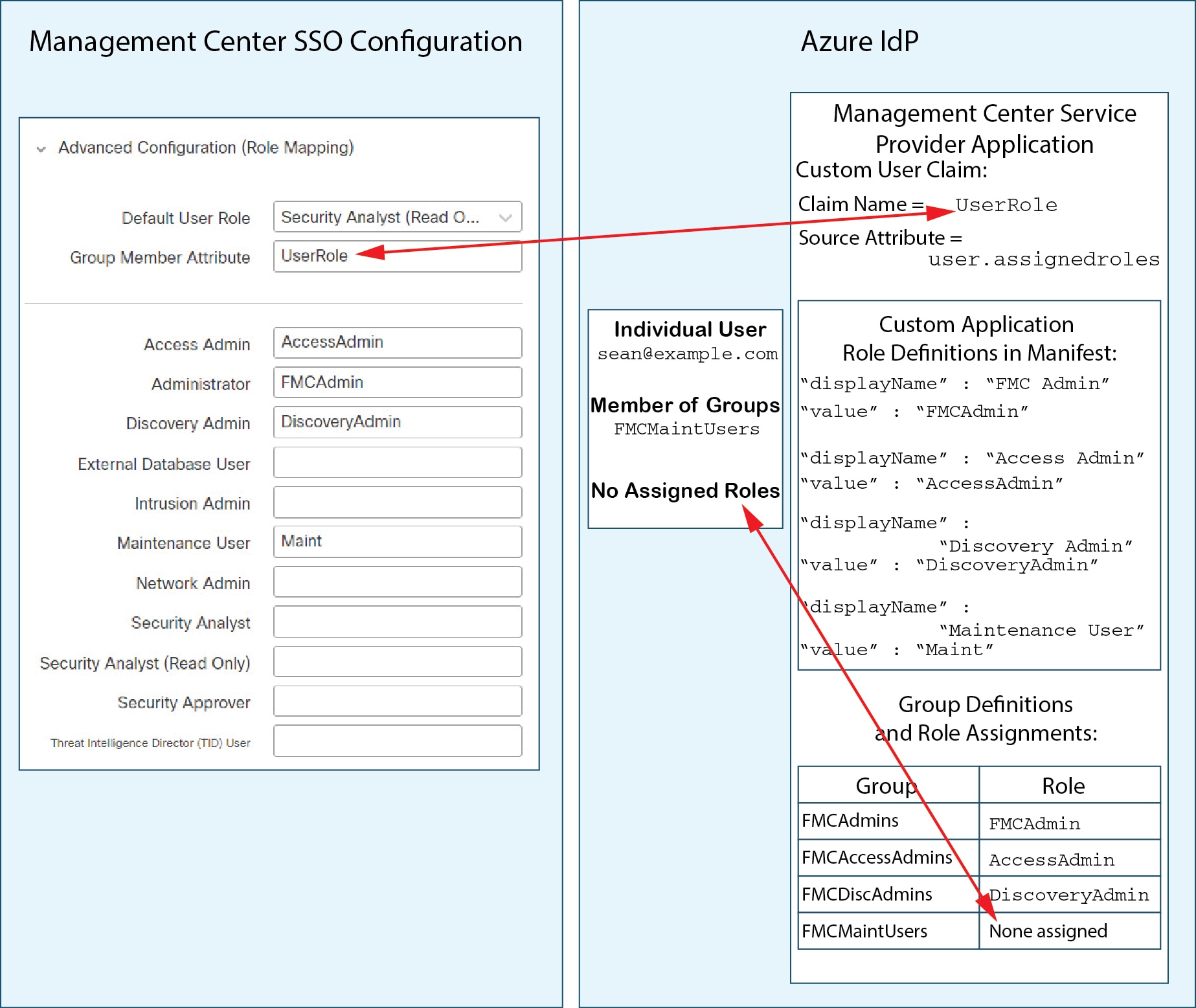1196x1008 pixels.
Task: Click the empty Security Analyst (Read Only) field
Action: 398,661
